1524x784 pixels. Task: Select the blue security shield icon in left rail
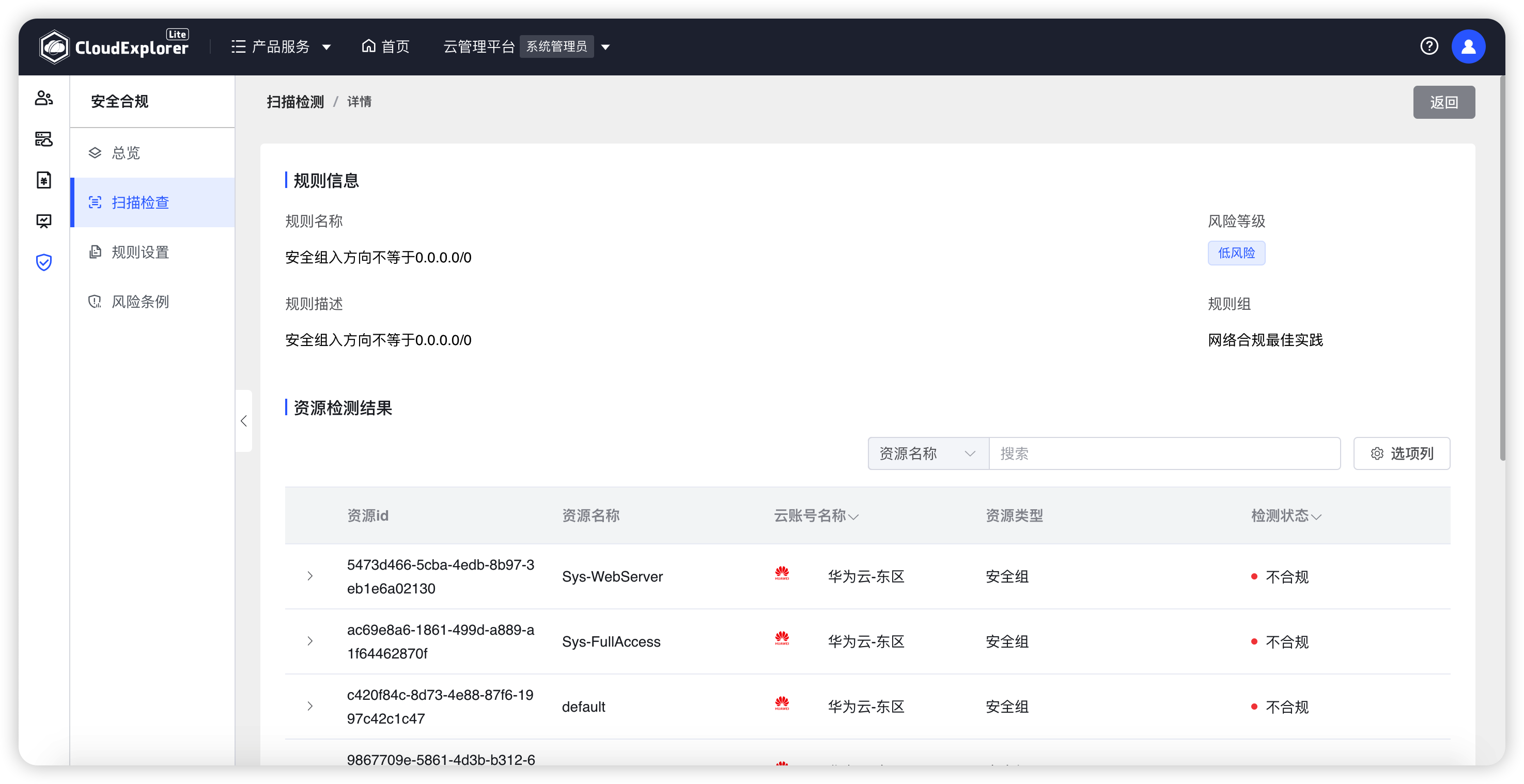coord(44,262)
